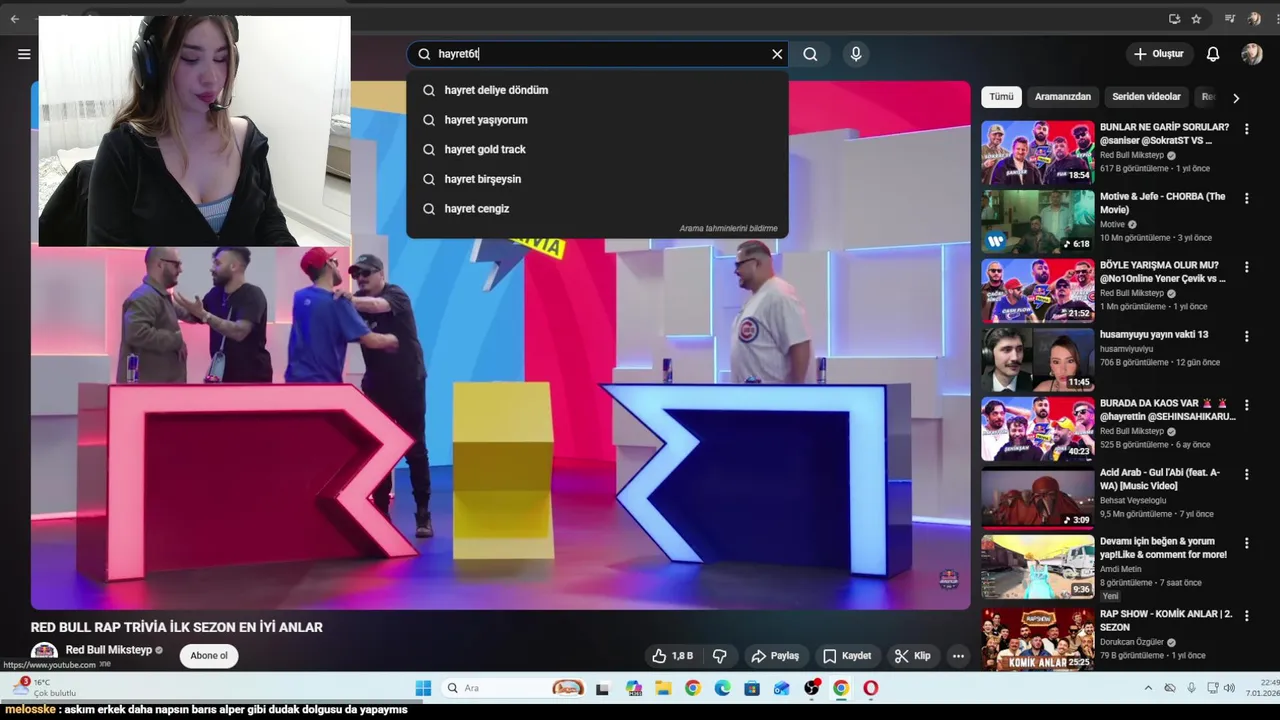Open Microsoft Store from the taskbar
This screenshot has height=720, width=1280.
point(752,688)
